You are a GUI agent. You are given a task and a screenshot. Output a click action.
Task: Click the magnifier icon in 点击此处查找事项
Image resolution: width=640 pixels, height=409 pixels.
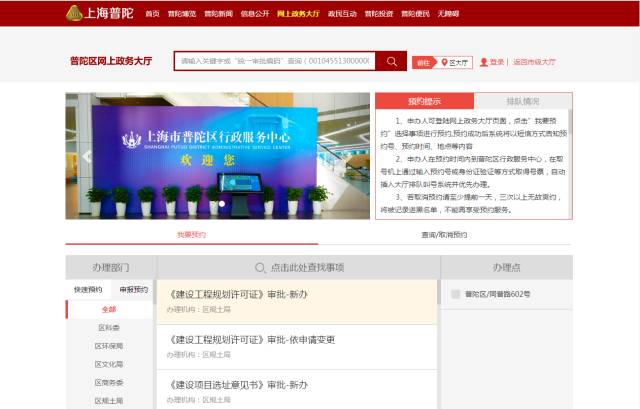coord(259,268)
